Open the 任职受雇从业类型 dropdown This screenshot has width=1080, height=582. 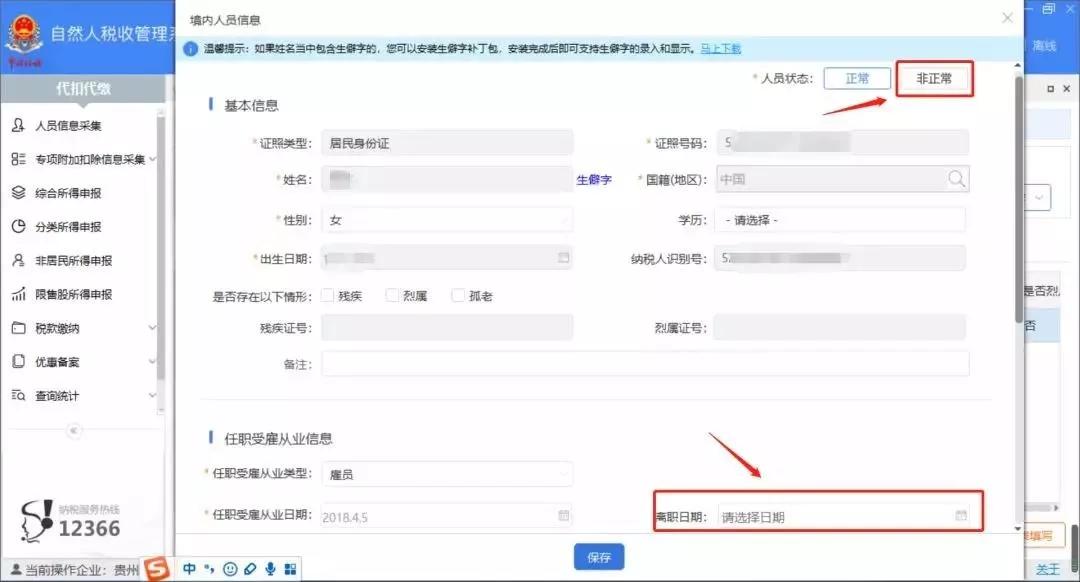click(x=447, y=474)
